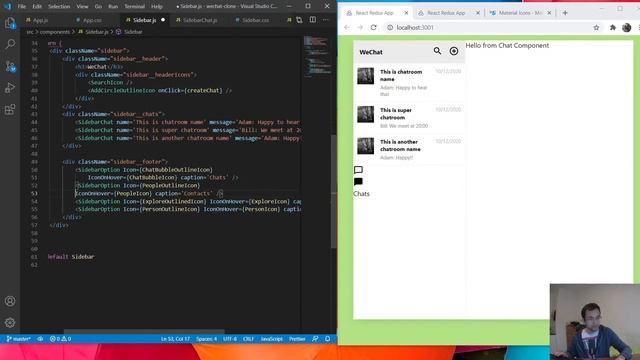This screenshot has width=640, height=360.
Task: Open the Edit menu
Action: [37, 7]
